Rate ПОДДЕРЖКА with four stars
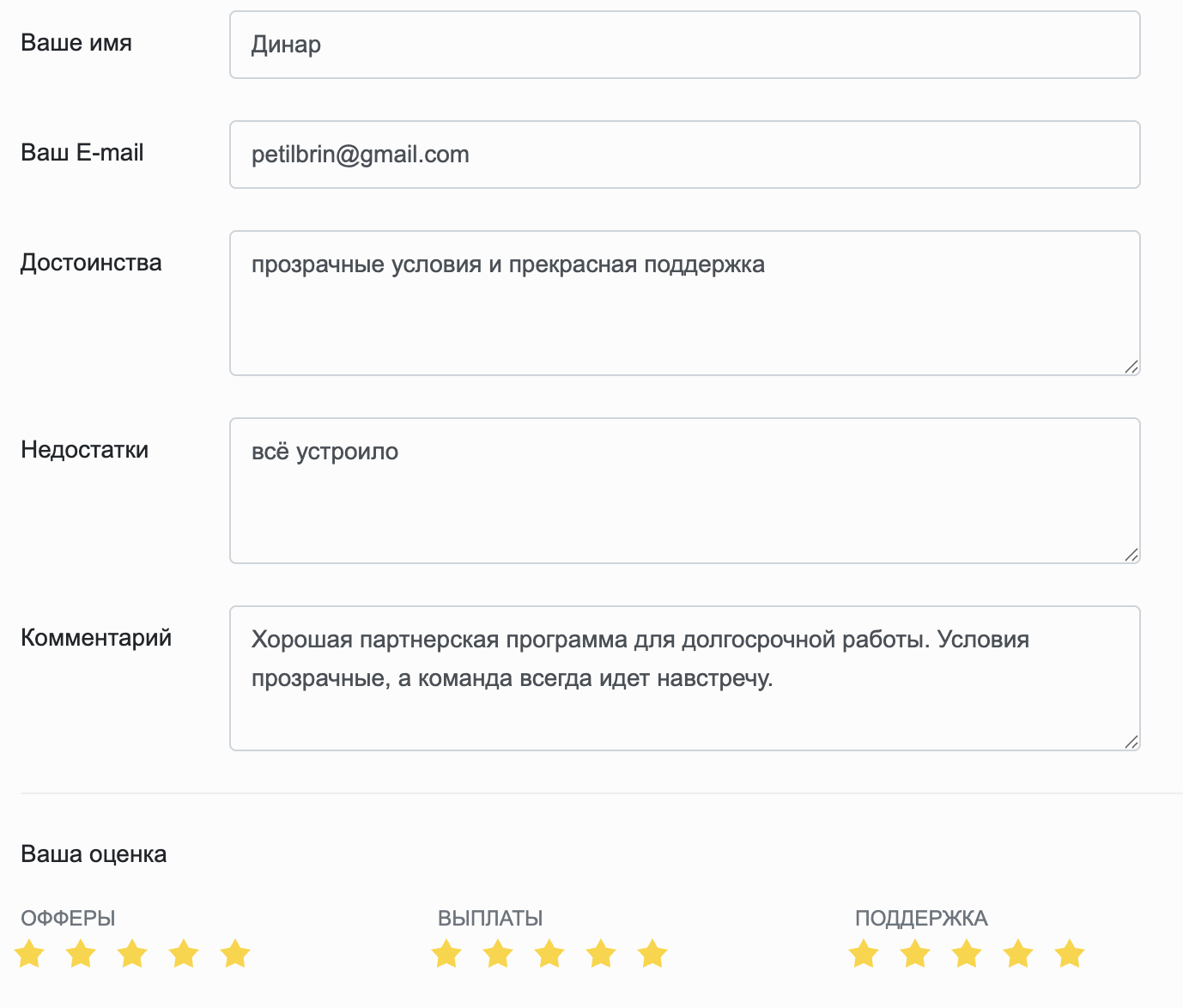This screenshot has height=1008, width=1183. point(1018,953)
